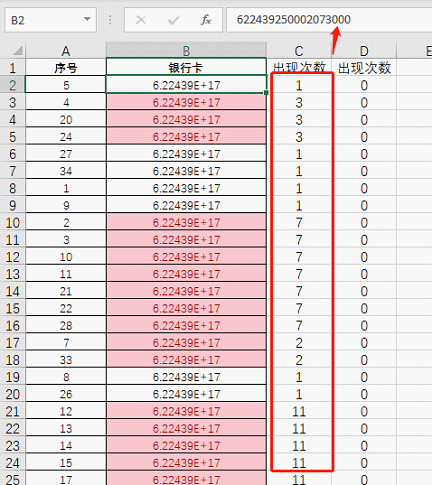Click the 银行卡 header cell
The image size is (432, 485).
click(186, 68)
